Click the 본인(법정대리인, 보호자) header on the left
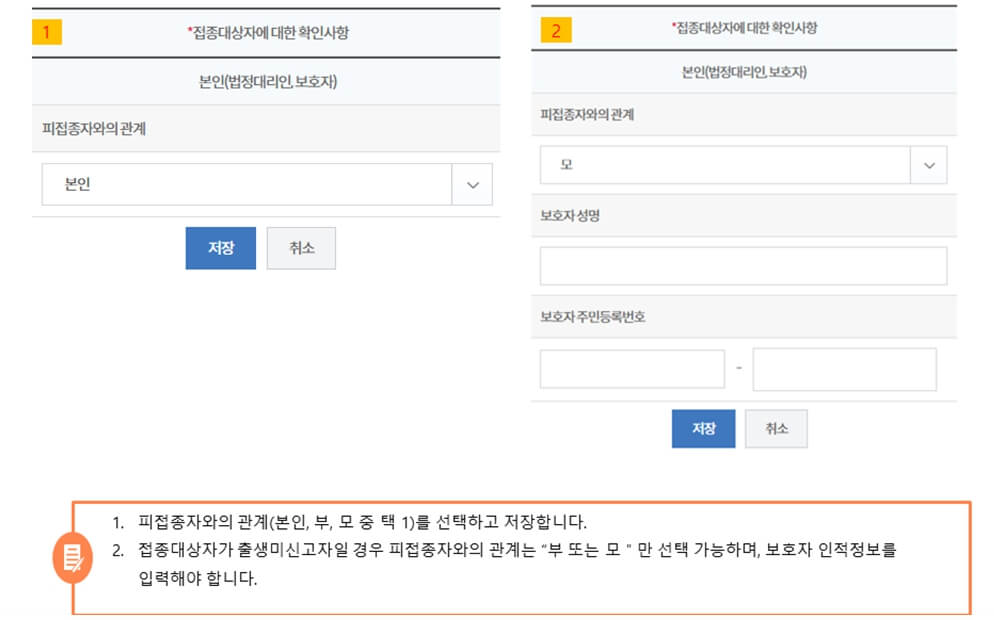Viewport: 994px width, 620px height. pos(266,82)
